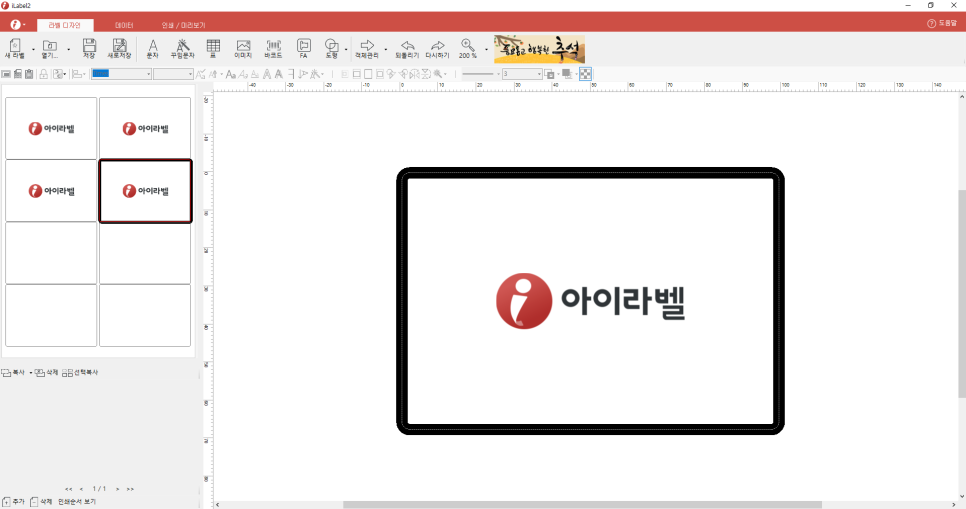Add a page with 추가 button
Viewport: 966px width, 509px height.
[x=13, y=502]
